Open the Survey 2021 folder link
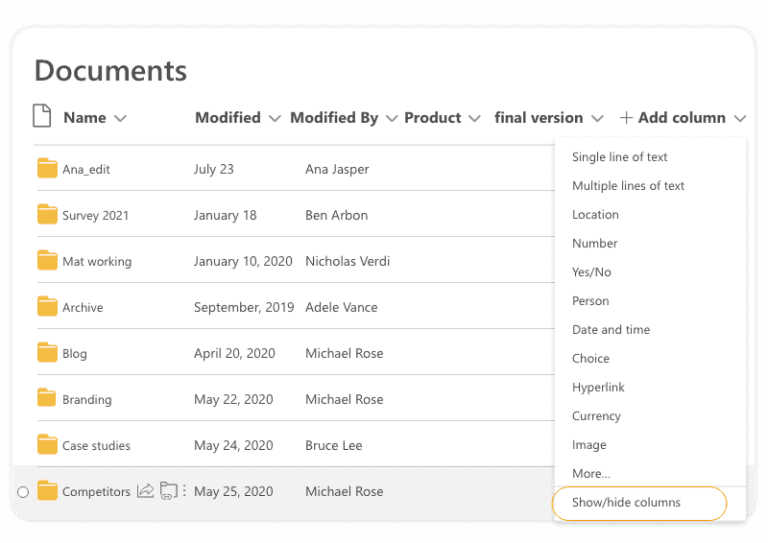 point(95,215)
